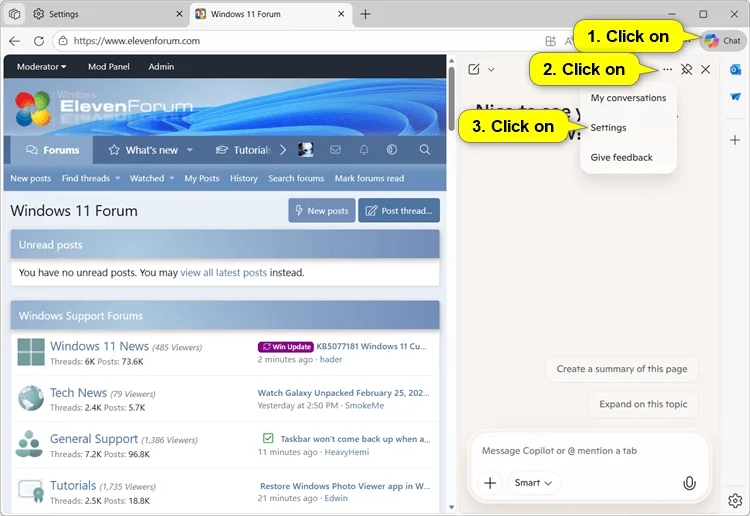Open the Admin link
The image size is (750, 516).
coord(161,66)
